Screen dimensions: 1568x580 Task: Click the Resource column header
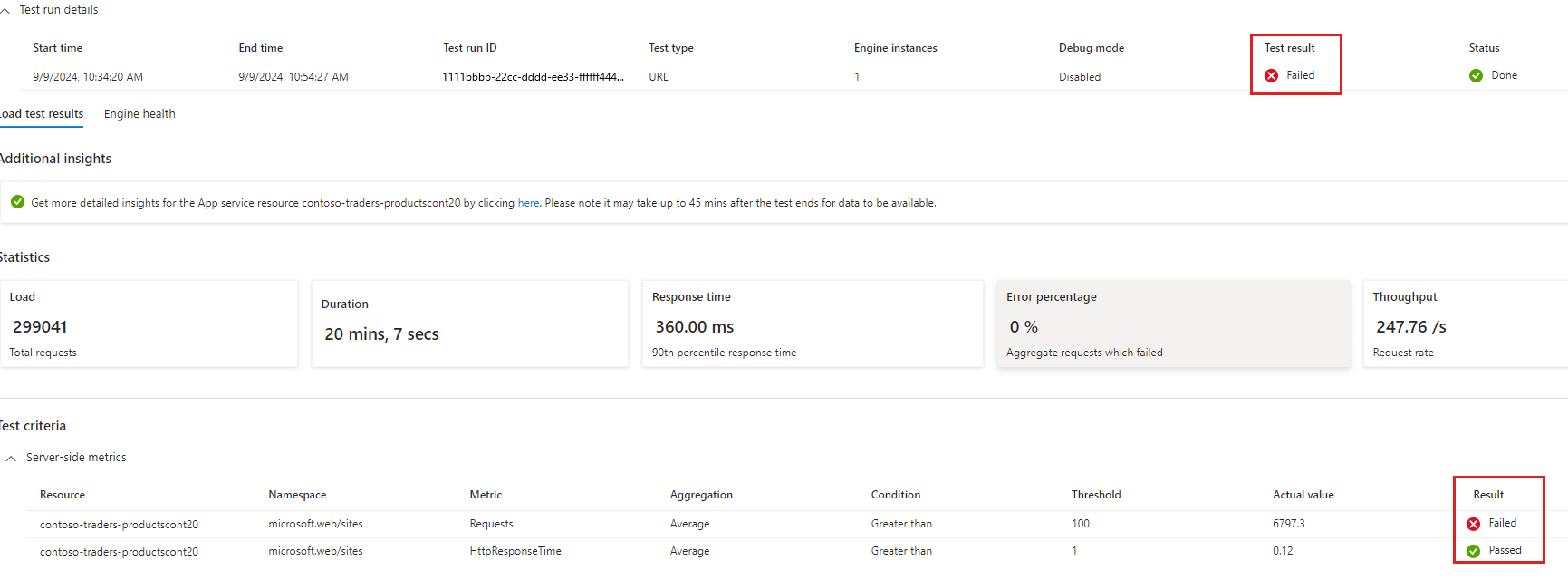(x=63, y=495)
